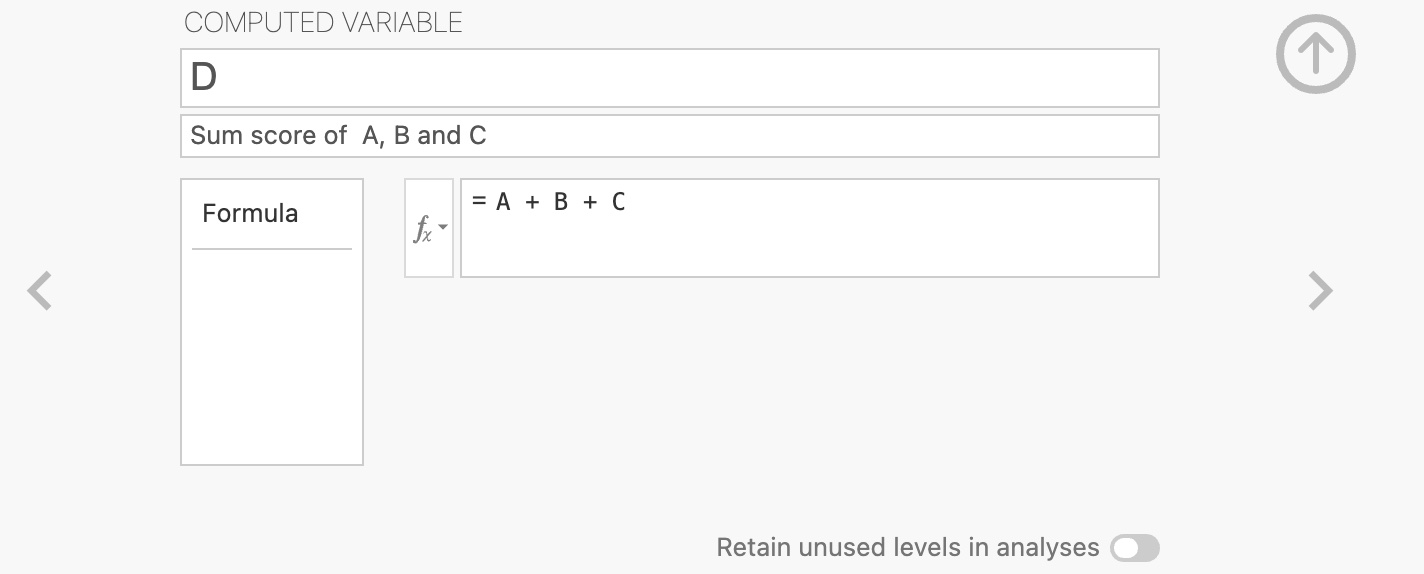Click the 'Retain unused levels in analyses' label
The height and width of the screenshot is (574, 1424).
click(907, 548)
